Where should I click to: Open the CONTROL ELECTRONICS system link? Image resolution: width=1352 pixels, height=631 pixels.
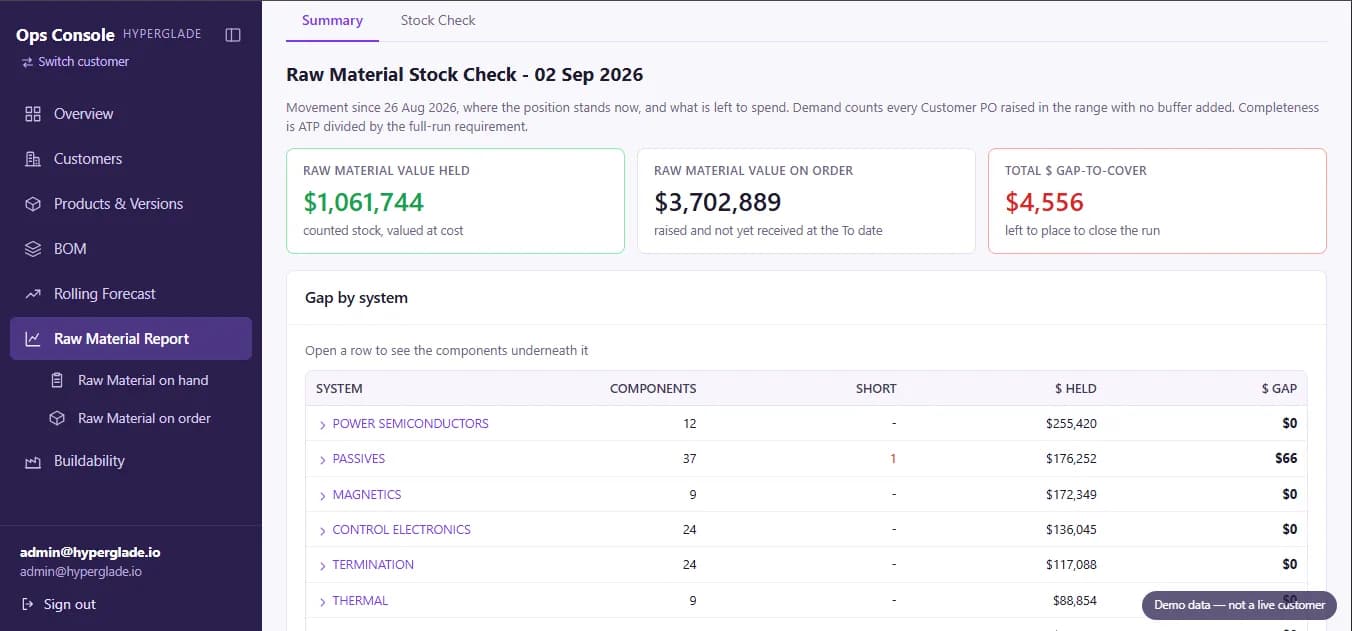401,530
